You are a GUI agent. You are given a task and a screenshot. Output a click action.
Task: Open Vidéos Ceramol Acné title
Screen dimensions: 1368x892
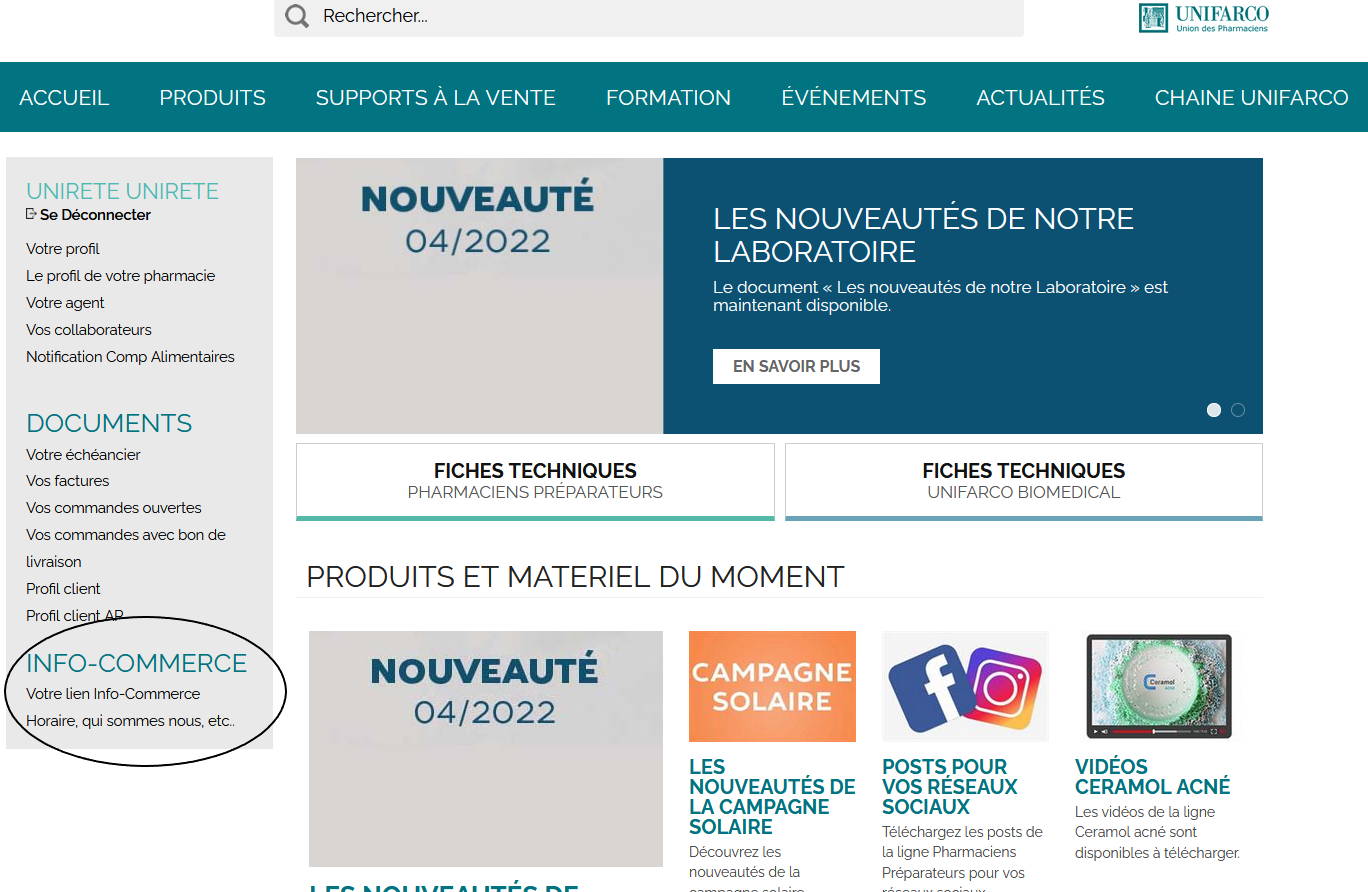click(1152, 777)
